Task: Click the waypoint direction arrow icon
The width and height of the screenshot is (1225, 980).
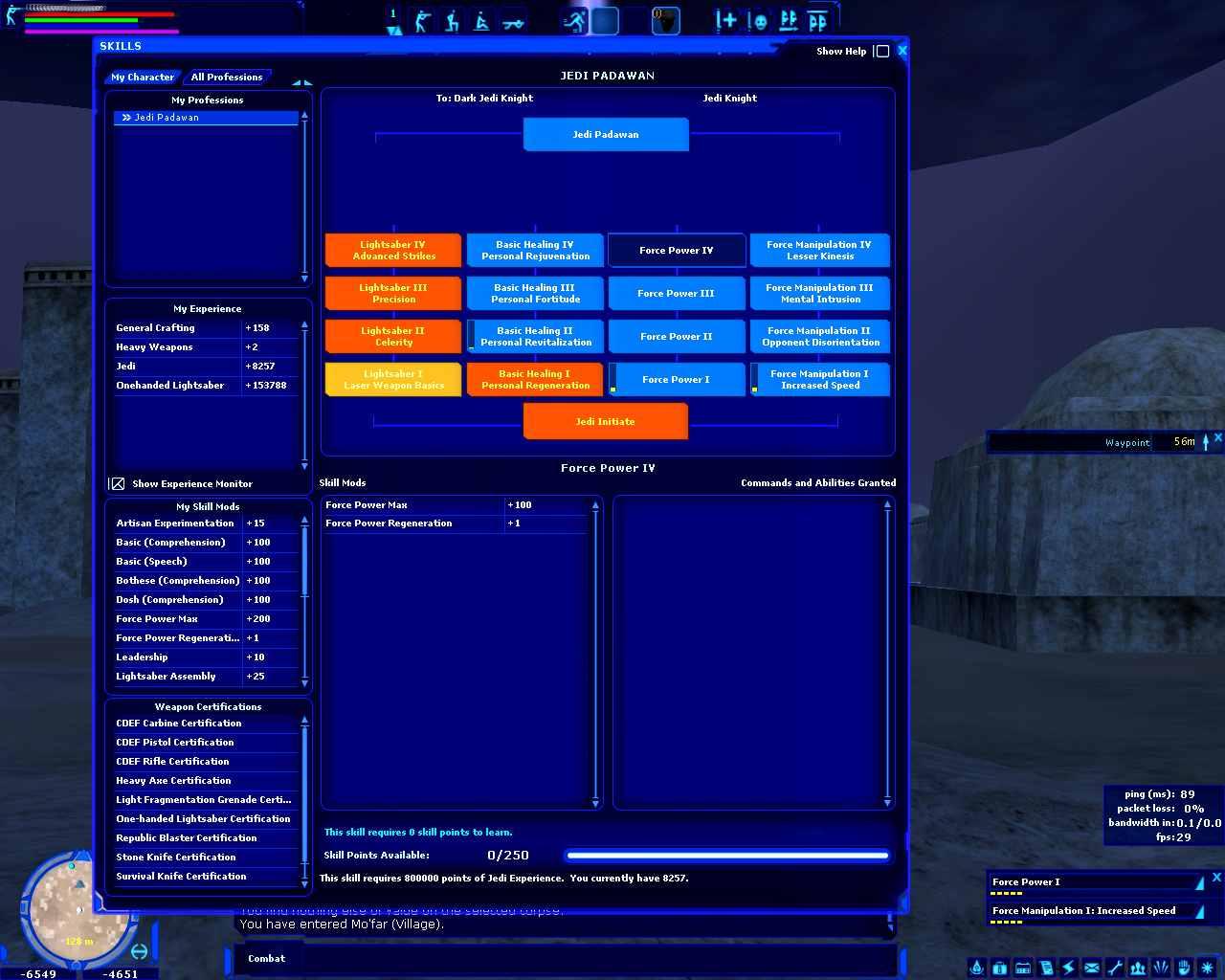Action: point(1206,441)
